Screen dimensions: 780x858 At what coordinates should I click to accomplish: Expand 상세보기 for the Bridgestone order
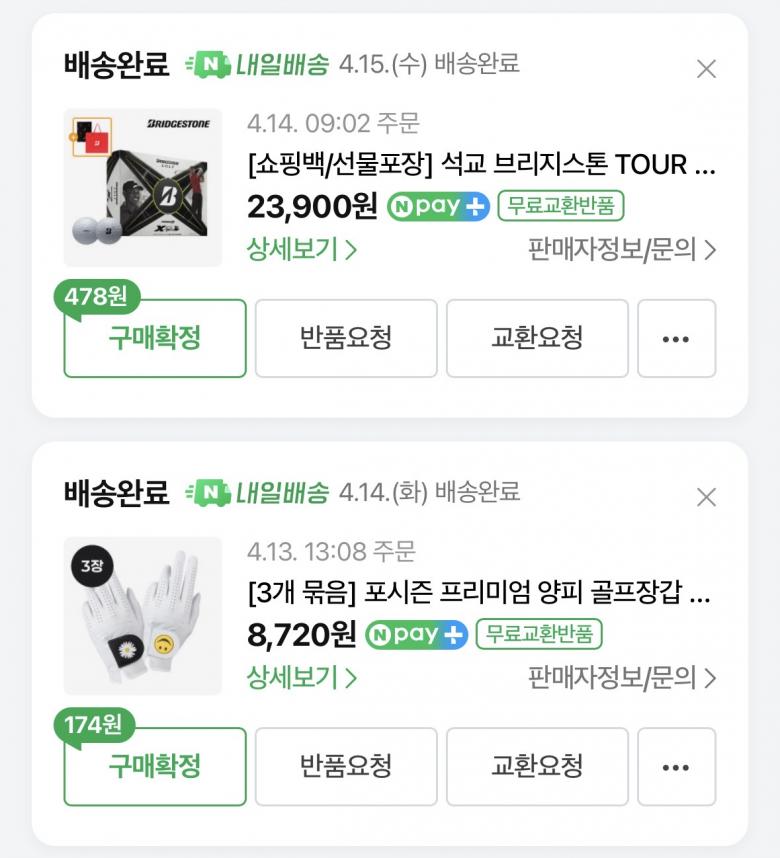[301, 250]
